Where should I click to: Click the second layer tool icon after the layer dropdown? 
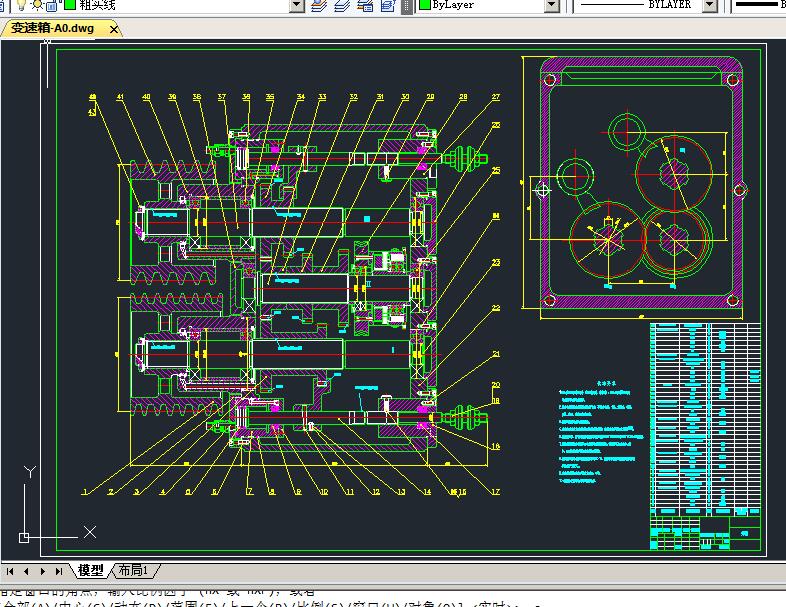pos(342,5)
